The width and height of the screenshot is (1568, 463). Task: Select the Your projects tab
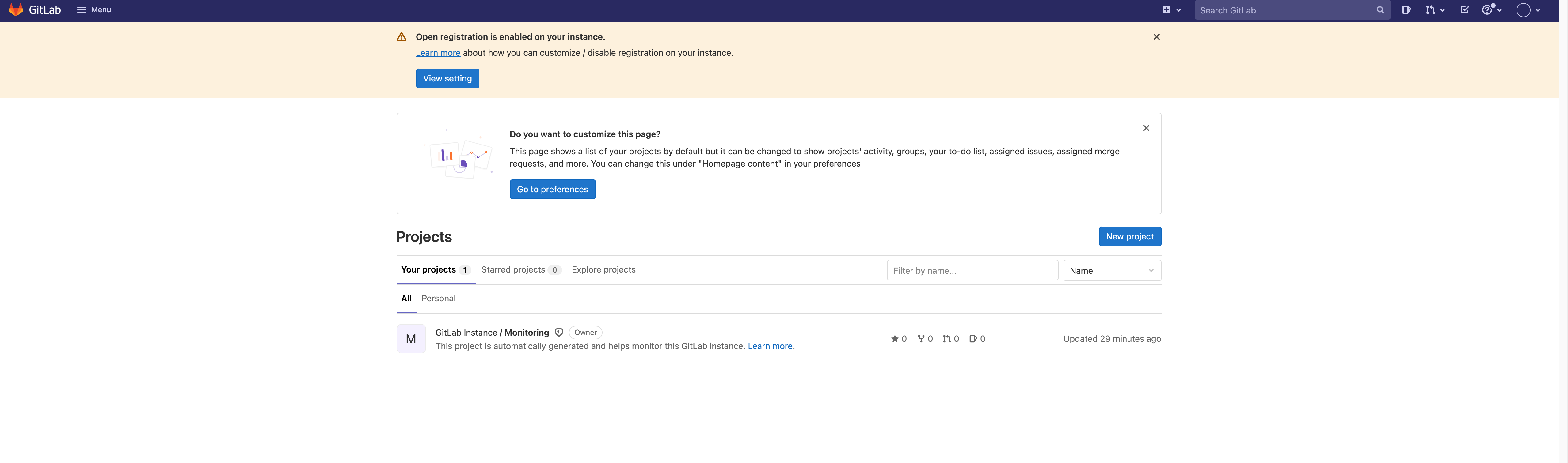(x=435, y=269)
